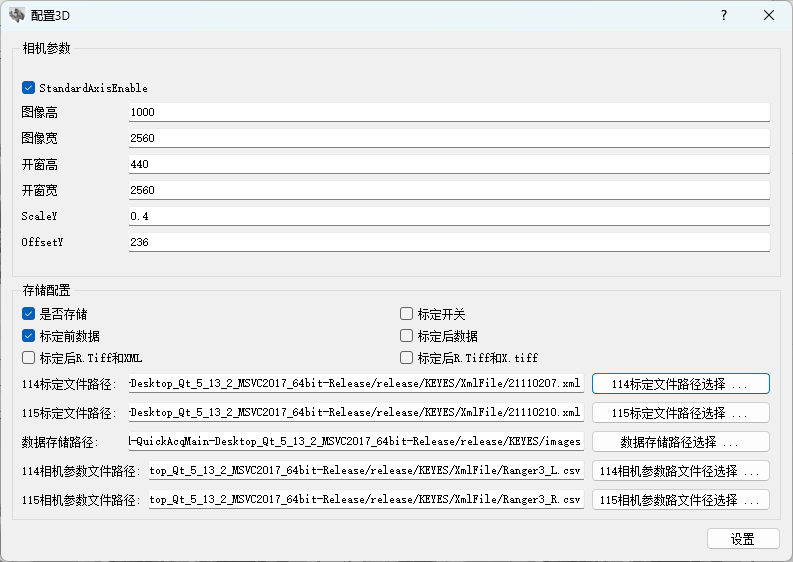
Task: Check the 标定后数据 option
Action: (x=407, y=336)
